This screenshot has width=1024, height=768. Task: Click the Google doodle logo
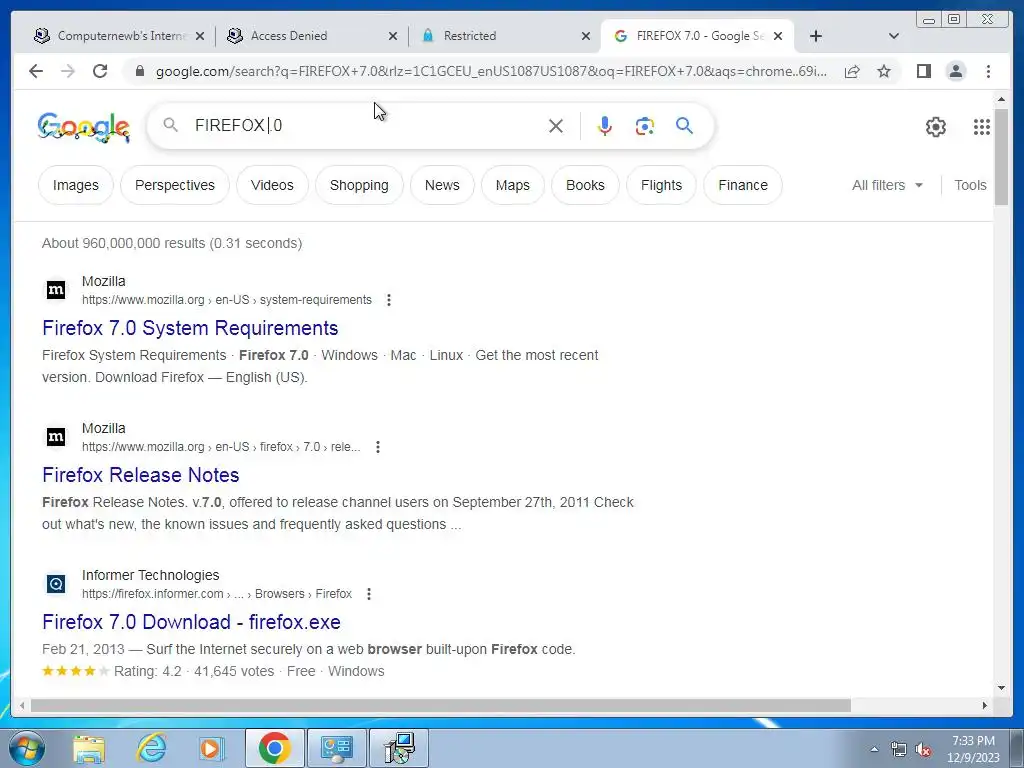click(x=84, y=127)
